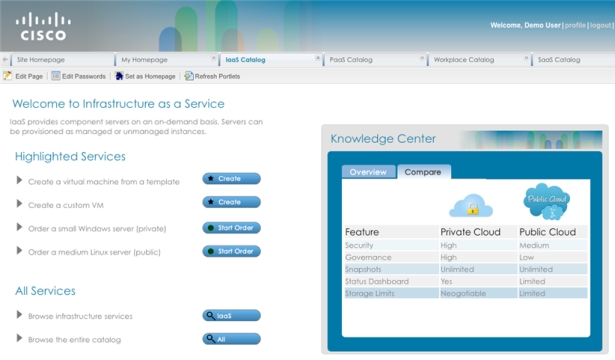
Task: Click the Edit Passwords icon
Action: 56,76
